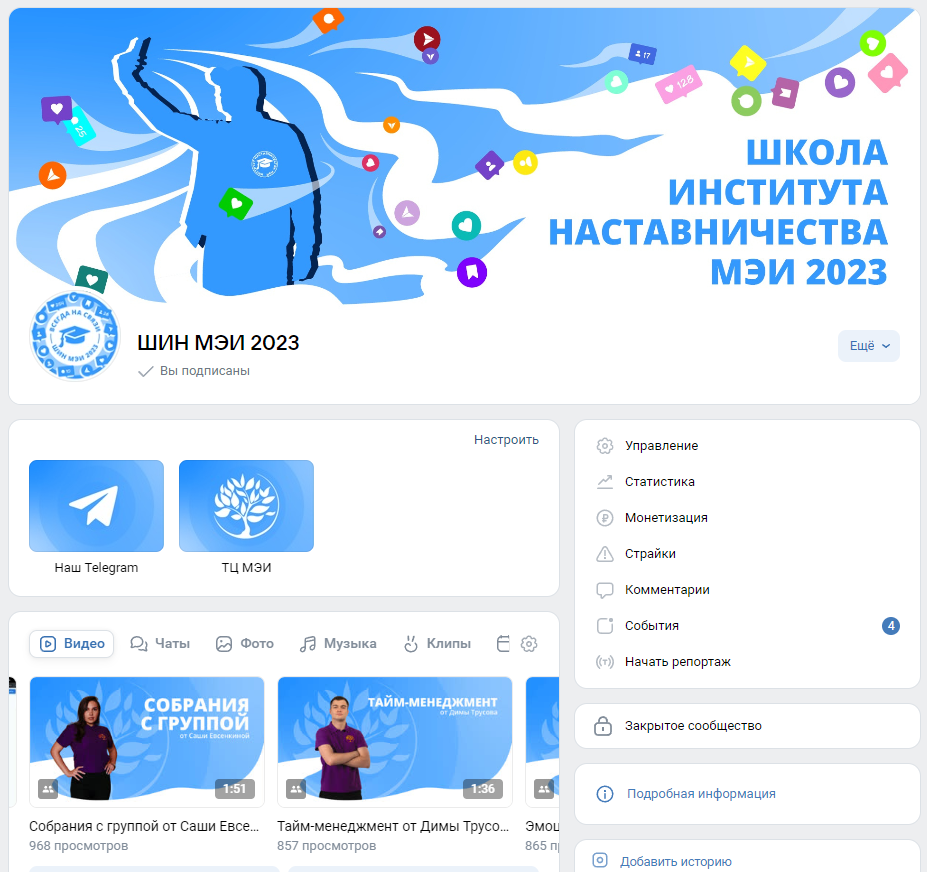Click the Монетизация ruble icon
This screenshot has width=927, height=872.
pos(604,518)
